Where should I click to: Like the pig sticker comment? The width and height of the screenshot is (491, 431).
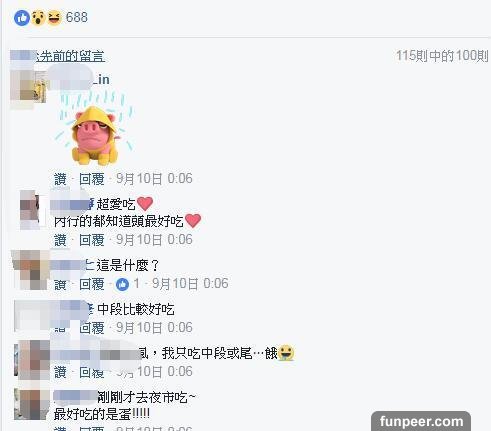(60, 179)
